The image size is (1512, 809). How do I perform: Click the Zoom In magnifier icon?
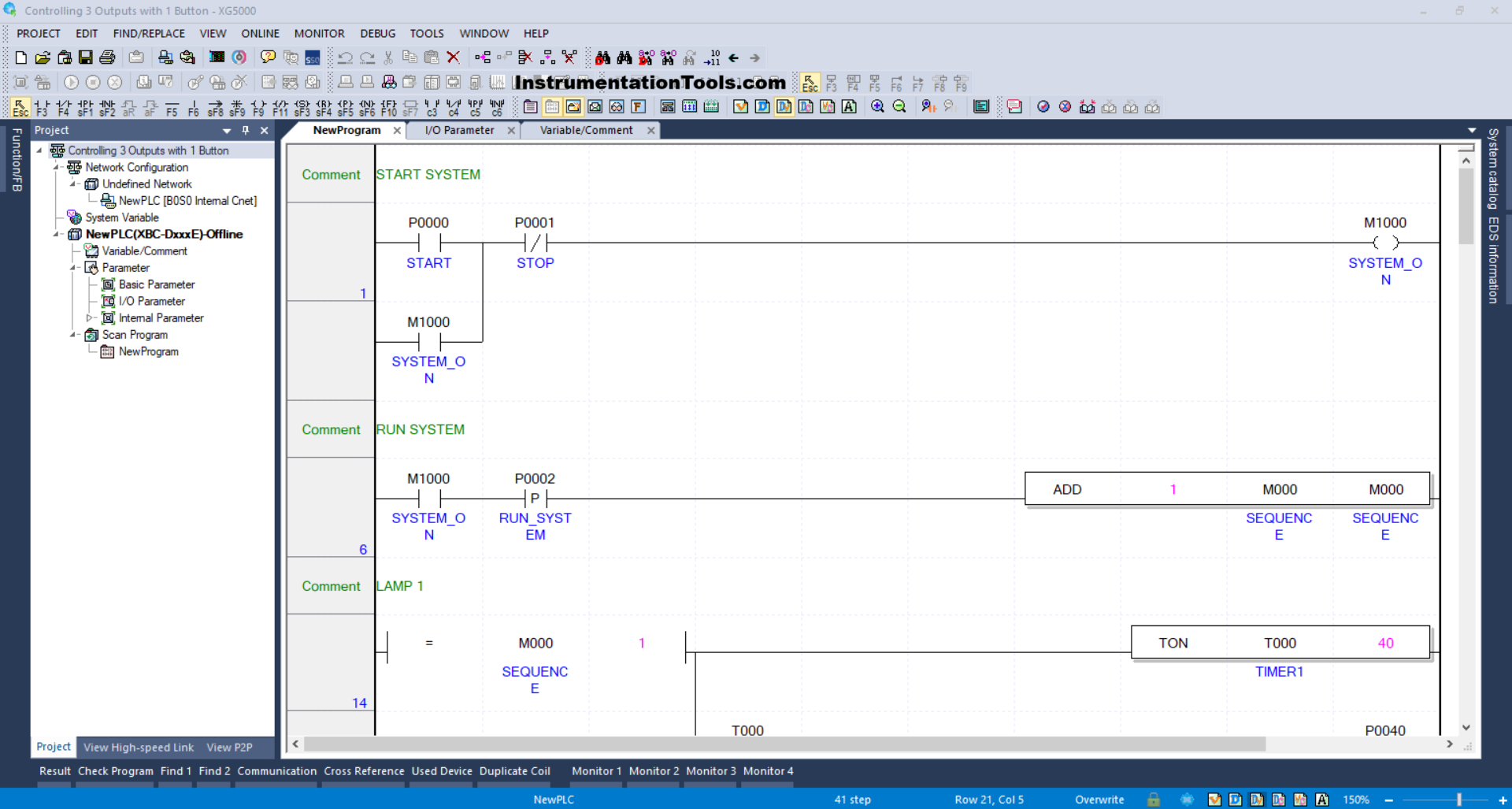877,107
